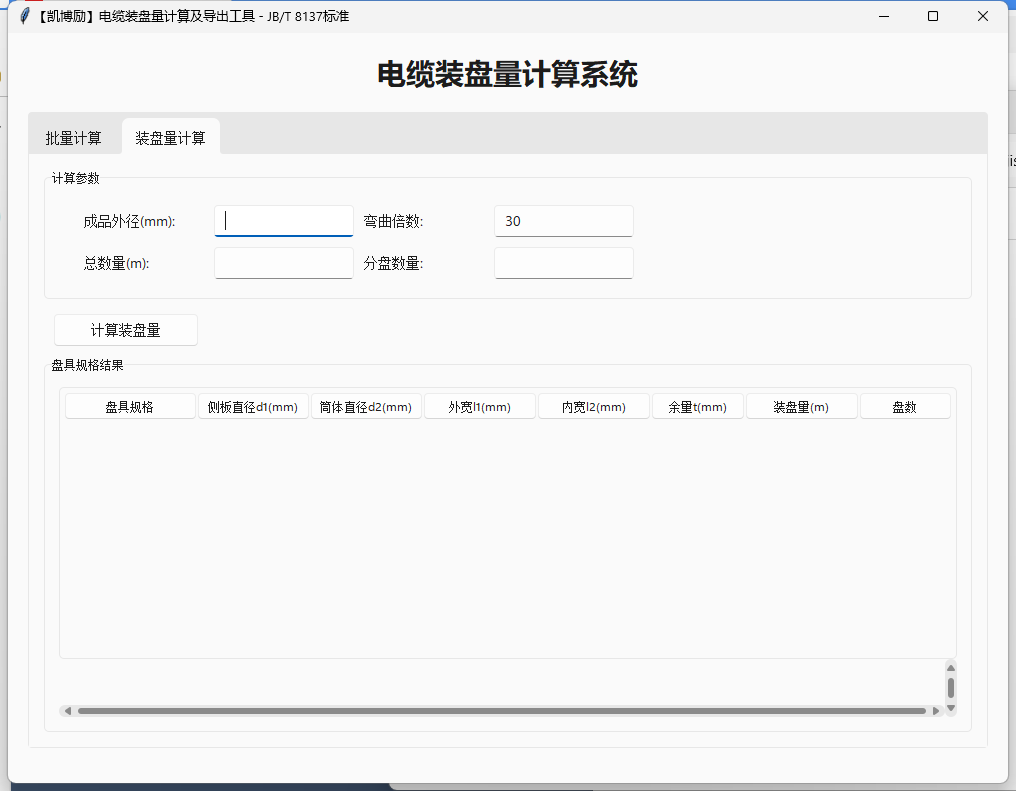The height and width of the screenshot is (791, 1016).
Task: Click the vertical scrollbar in results area
Action: [x=950, y=688]
